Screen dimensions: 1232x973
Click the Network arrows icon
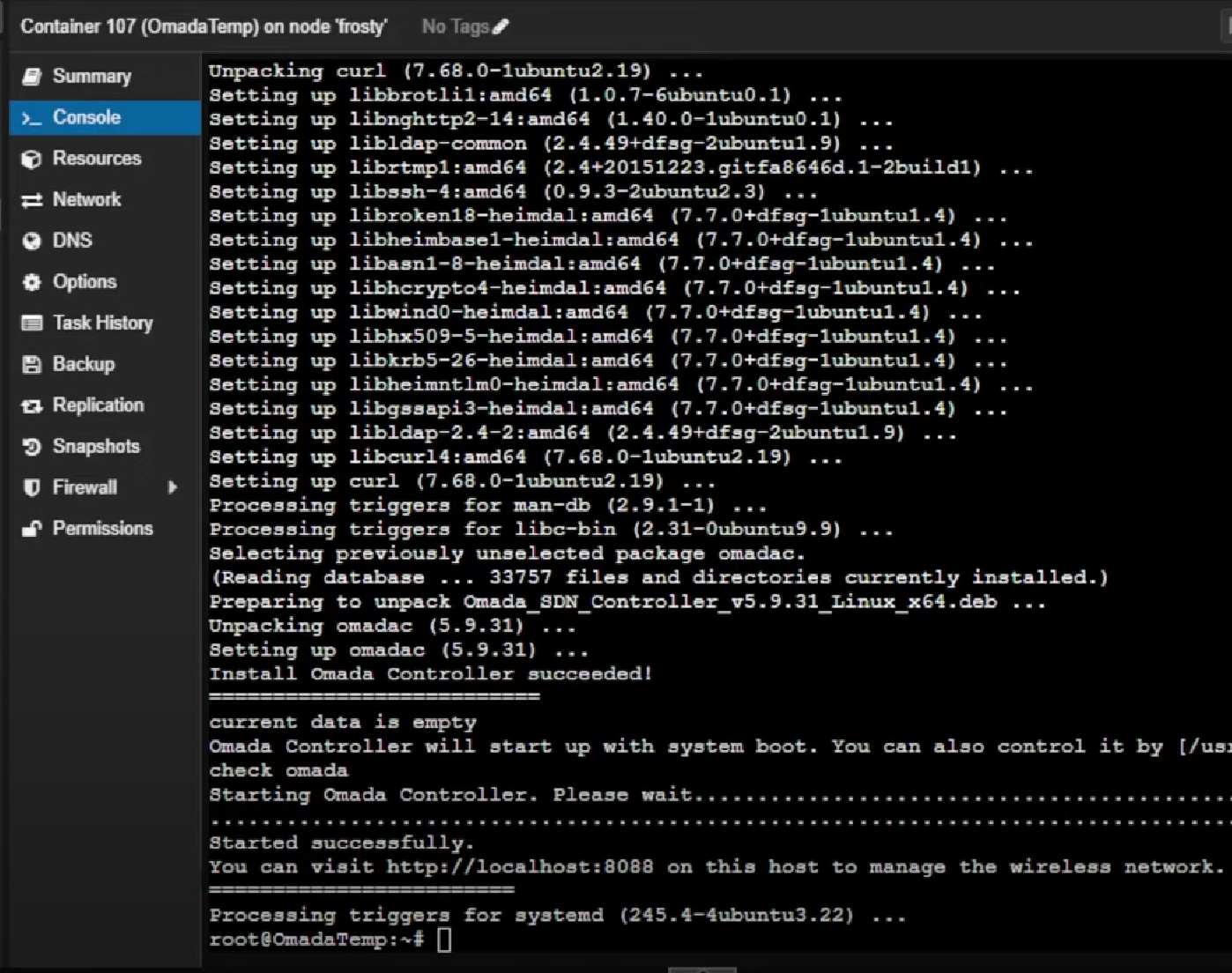point(32,200)
